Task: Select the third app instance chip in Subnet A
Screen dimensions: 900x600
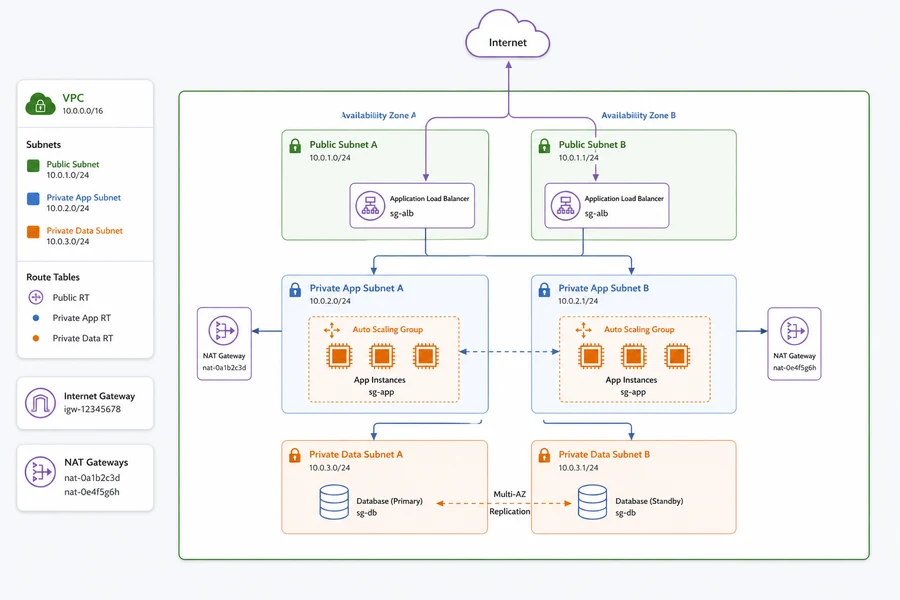Action: tap(425, 356)
